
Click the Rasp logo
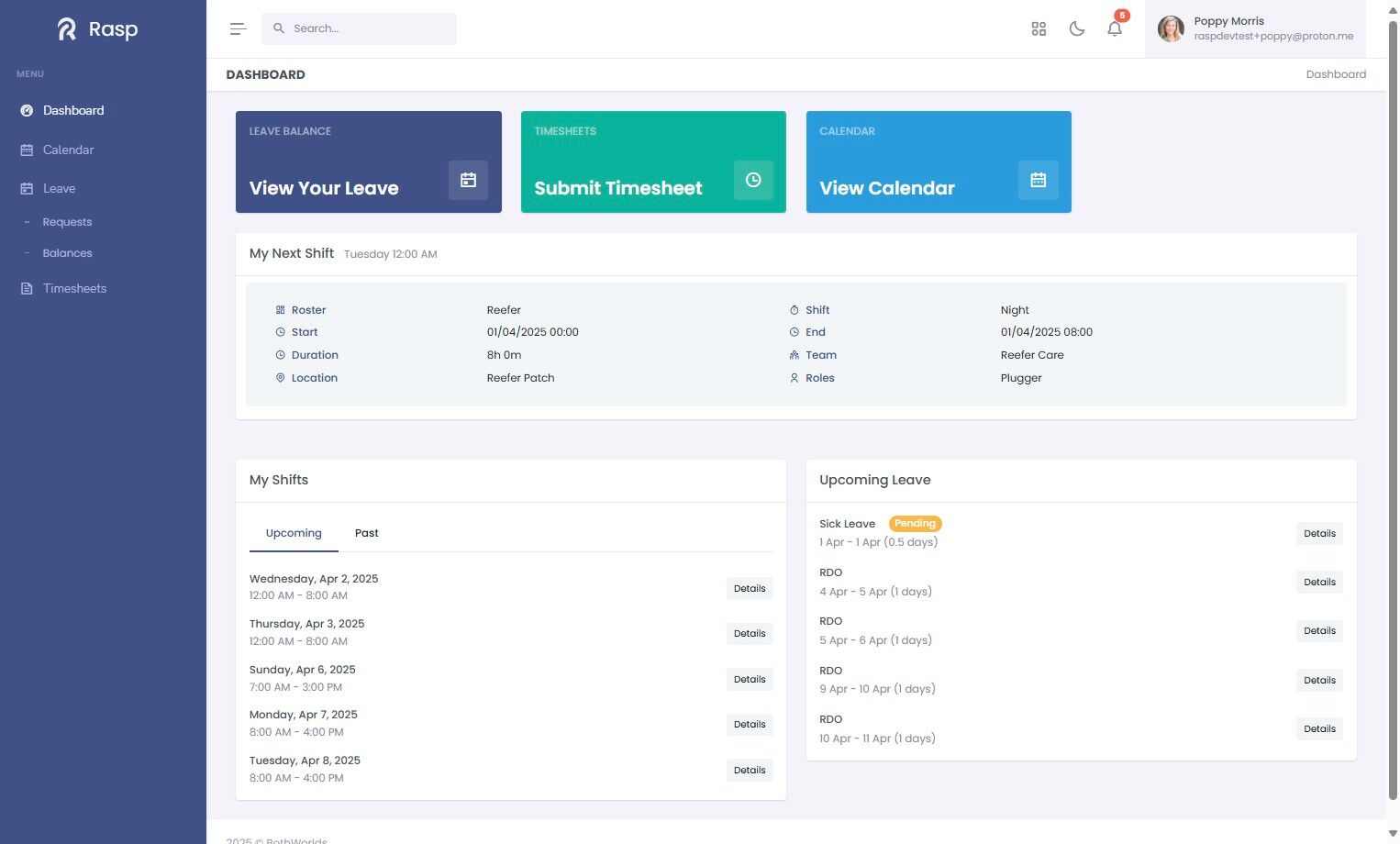[x=98, y=29]
